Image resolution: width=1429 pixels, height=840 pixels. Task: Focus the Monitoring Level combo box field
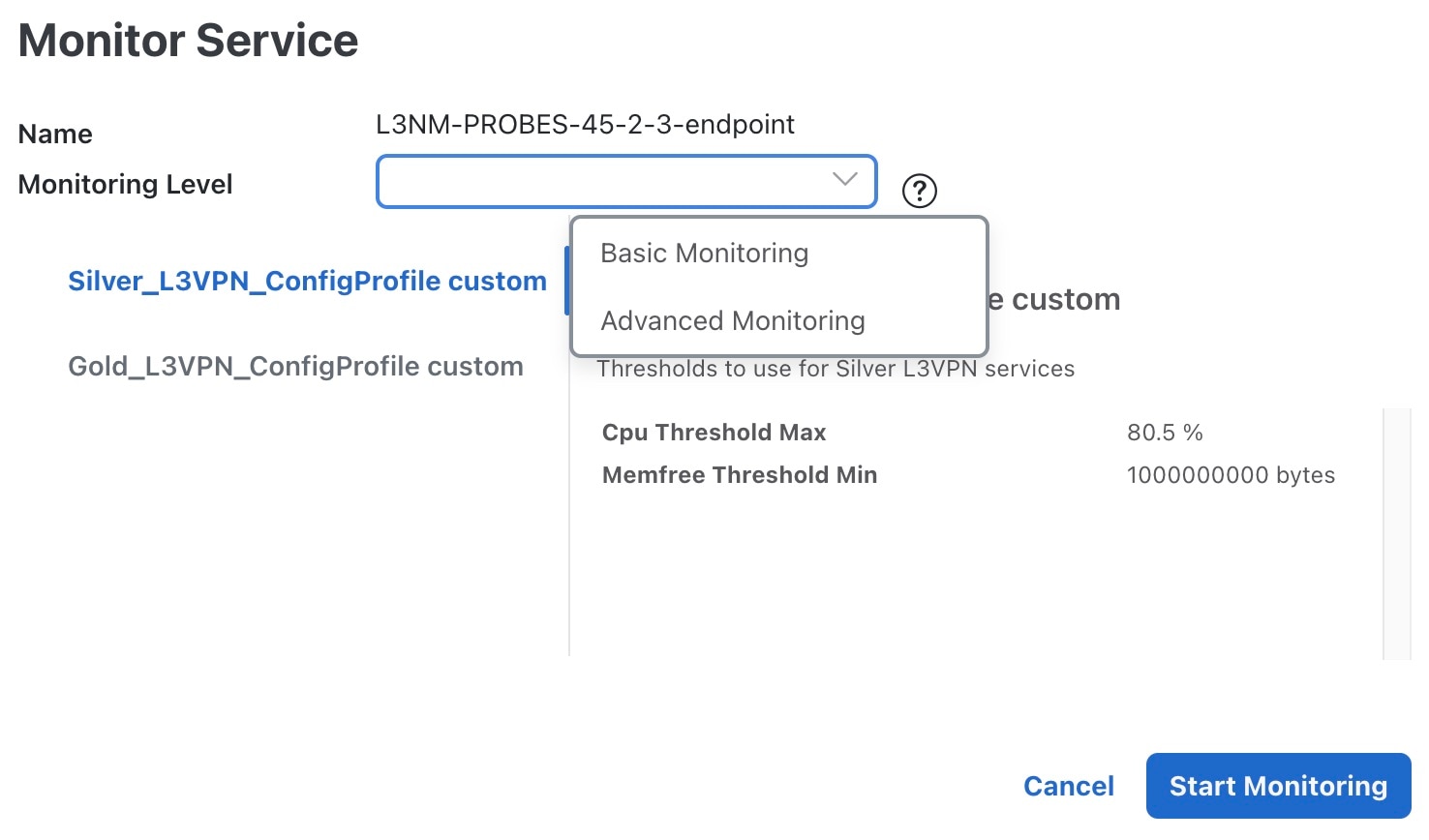(600, 181)
